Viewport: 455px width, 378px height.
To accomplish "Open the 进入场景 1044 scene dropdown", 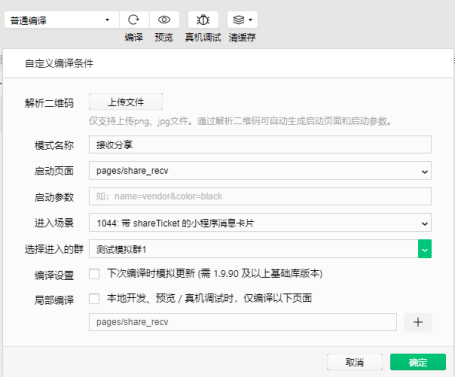I will (260, 223).
